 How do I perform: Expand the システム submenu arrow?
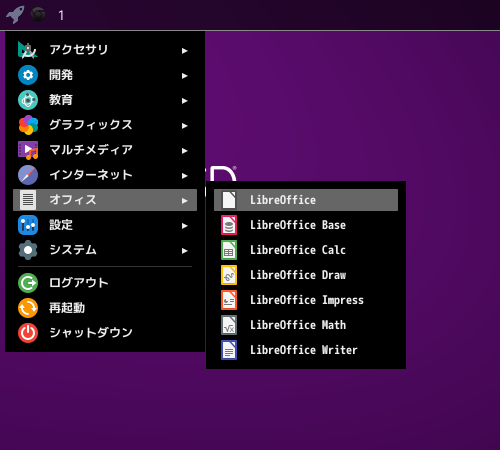(184, 251)
